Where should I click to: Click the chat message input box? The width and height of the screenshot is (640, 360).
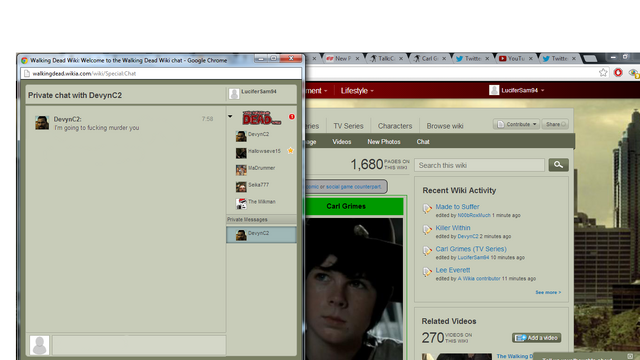click(x=139, y=345)
